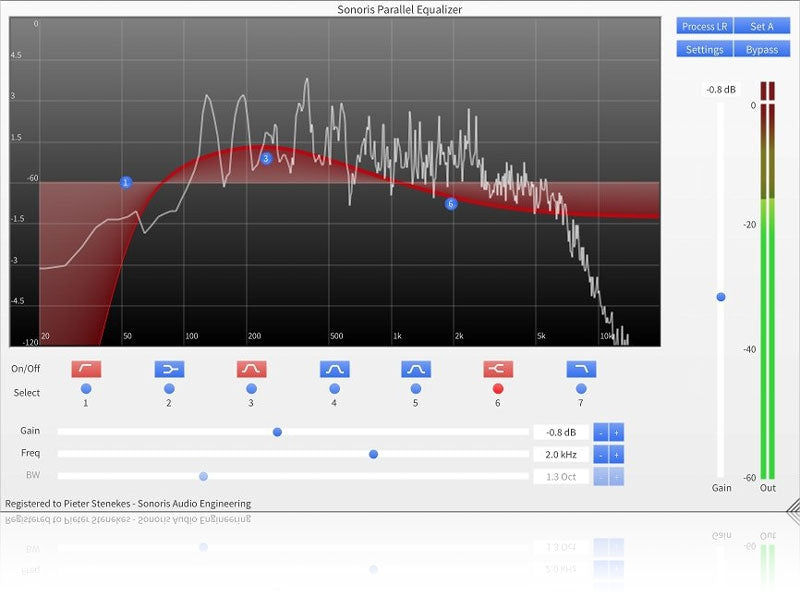Image resolution: width=800 pixels, height=609 pixels.
Task: Toggle band 2 low shelf filter on/off
Action: point(169,369)
